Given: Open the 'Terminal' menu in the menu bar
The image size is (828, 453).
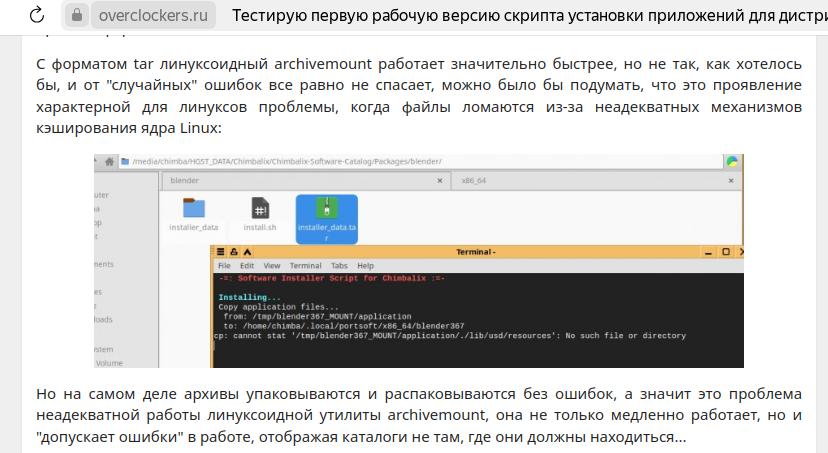Looking at the screenshot, I should (305, 266).
